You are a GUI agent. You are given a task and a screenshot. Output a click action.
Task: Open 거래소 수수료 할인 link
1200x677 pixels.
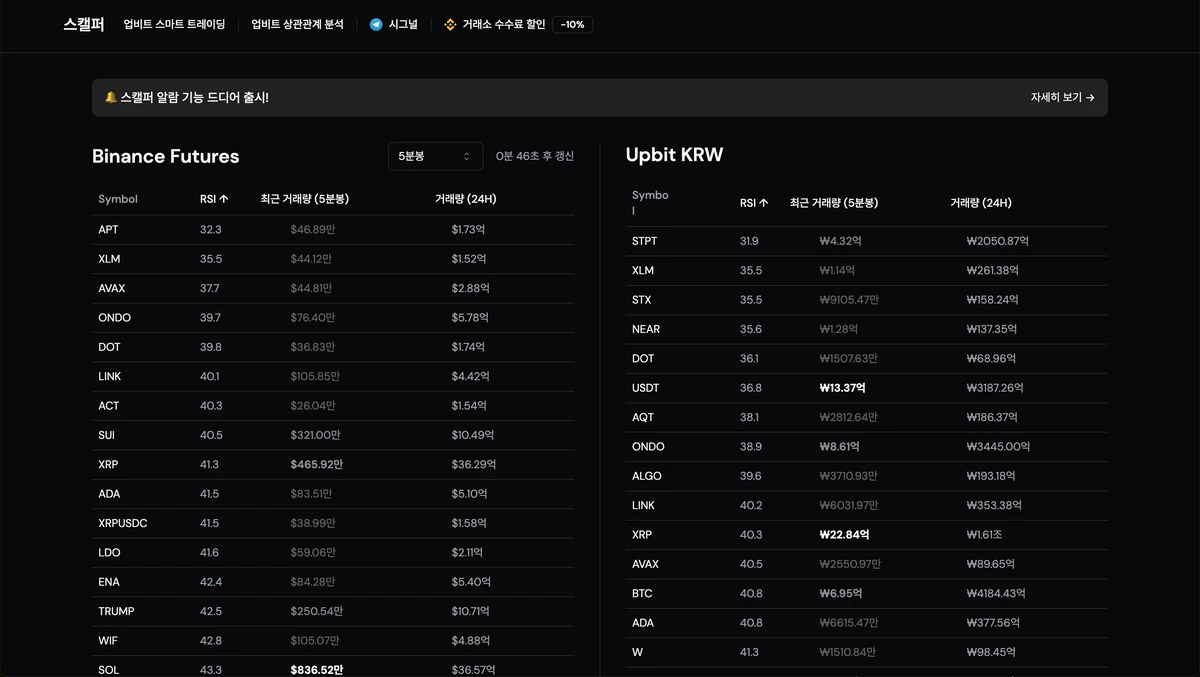click(x=504, y=24)
